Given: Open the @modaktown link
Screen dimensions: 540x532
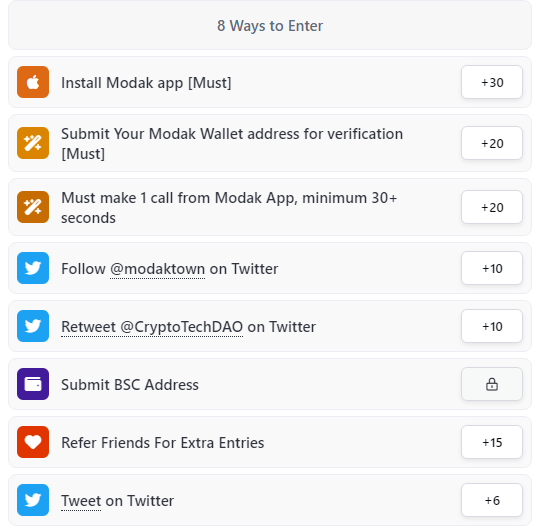Looking at the screenshot, I should (158, 269).
